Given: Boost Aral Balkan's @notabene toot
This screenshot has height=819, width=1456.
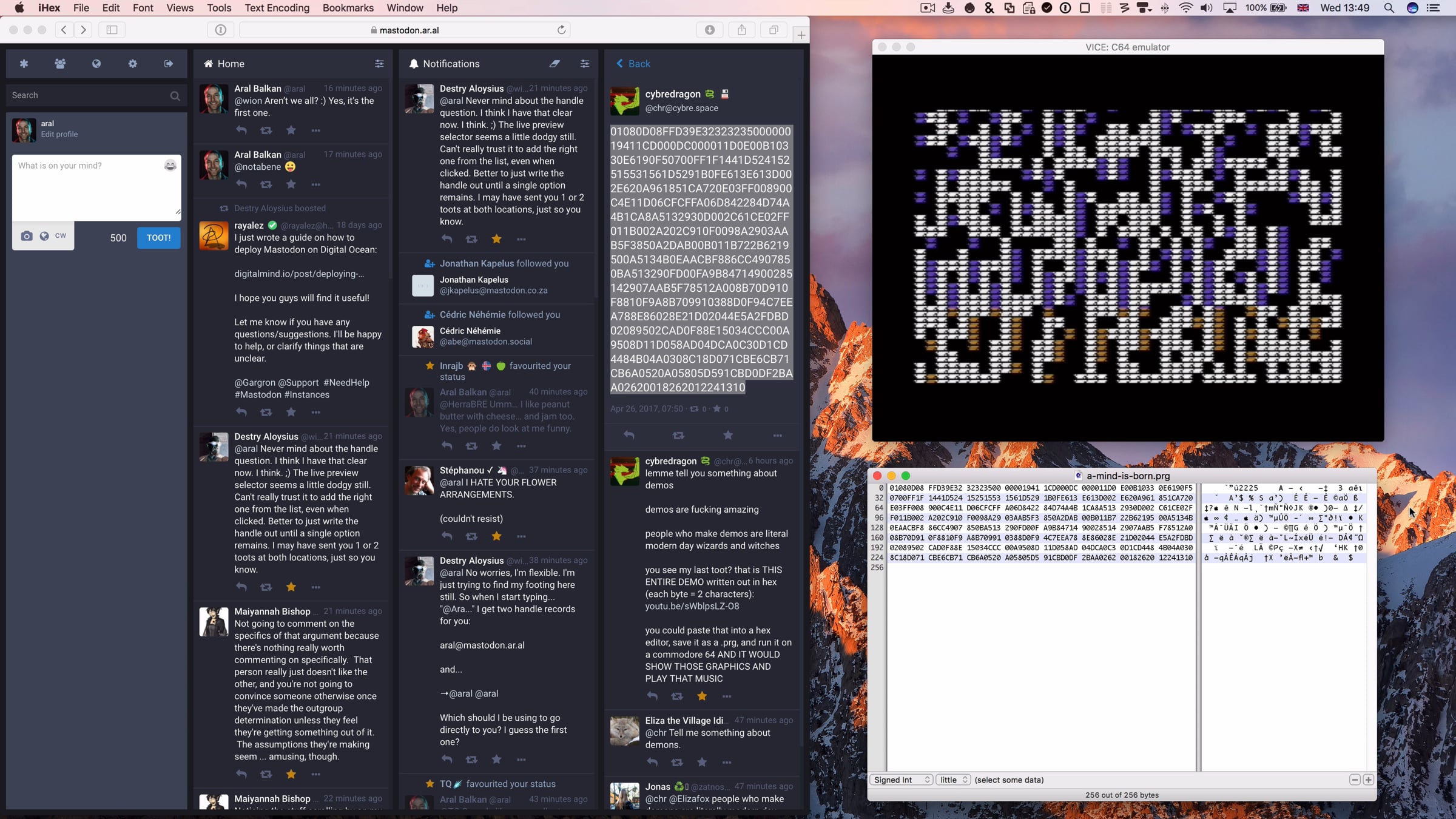Looking at the screenshot, I should [266, 184].
